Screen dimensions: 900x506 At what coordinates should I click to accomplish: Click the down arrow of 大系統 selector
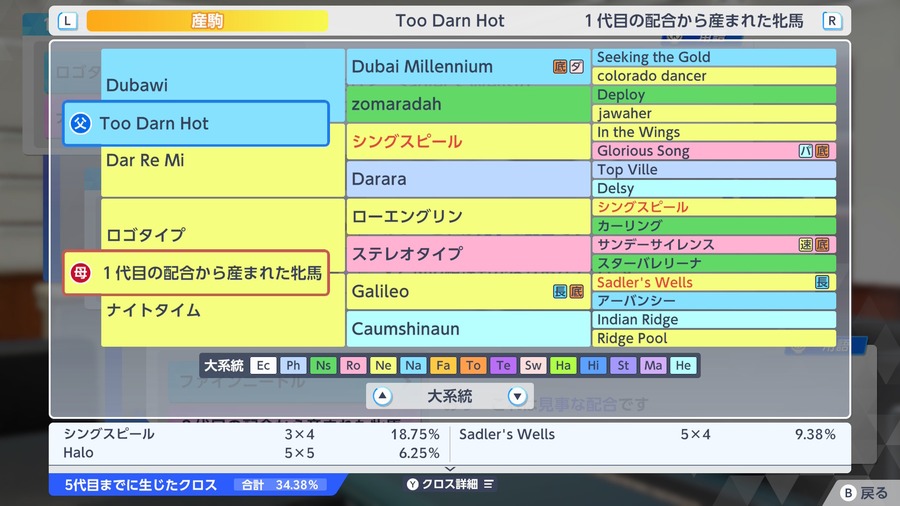[517, 396]
